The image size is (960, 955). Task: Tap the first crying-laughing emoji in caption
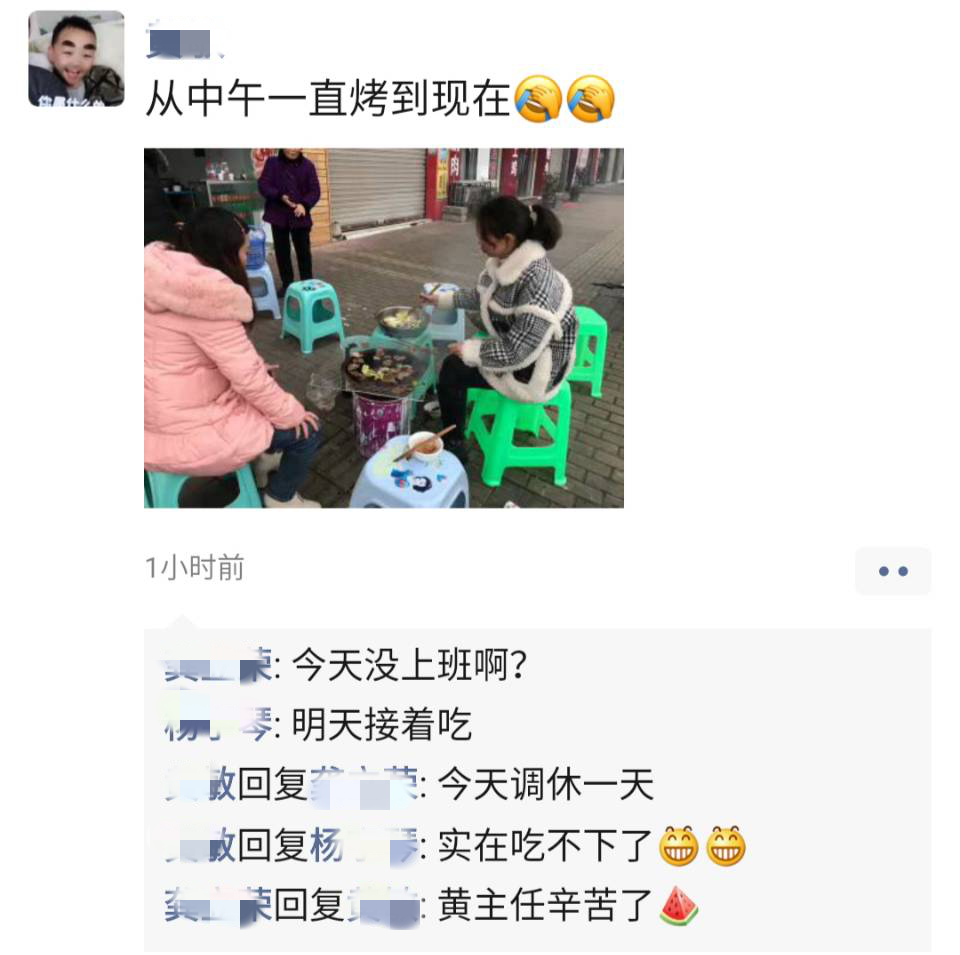538,99
